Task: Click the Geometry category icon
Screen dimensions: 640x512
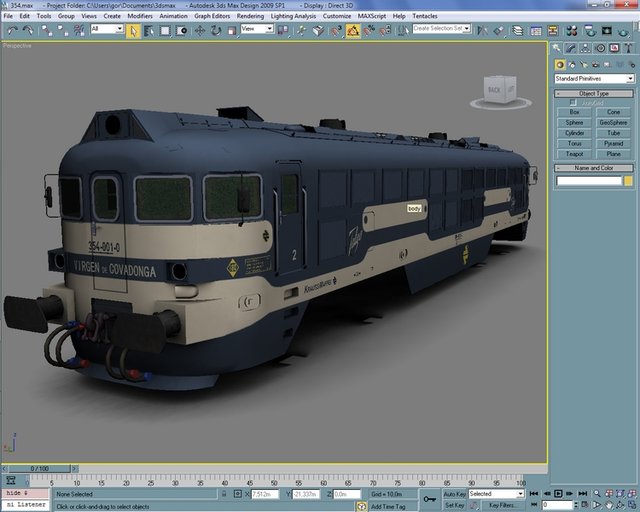Action: (560, 64)
